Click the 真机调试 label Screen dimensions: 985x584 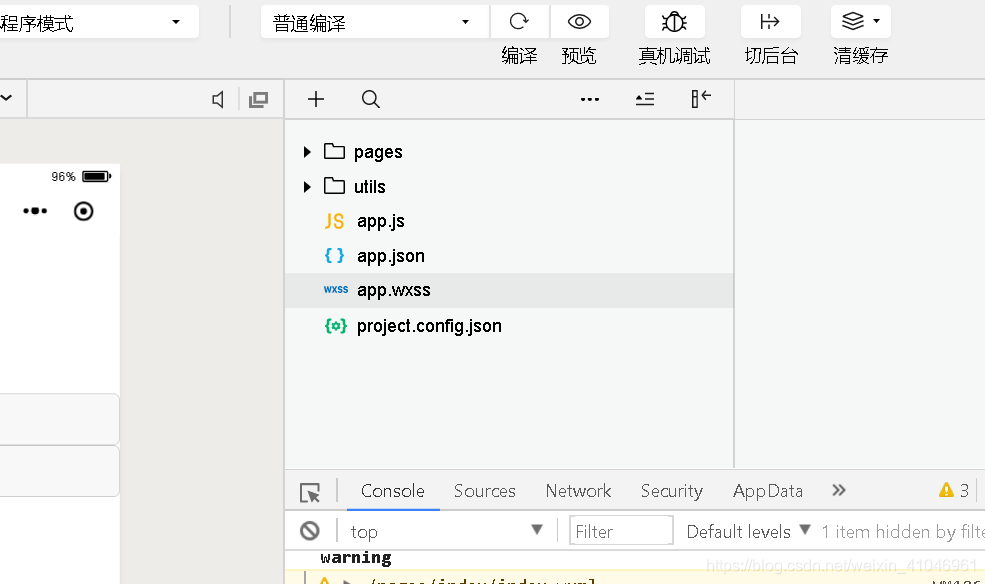coord(675,56)
